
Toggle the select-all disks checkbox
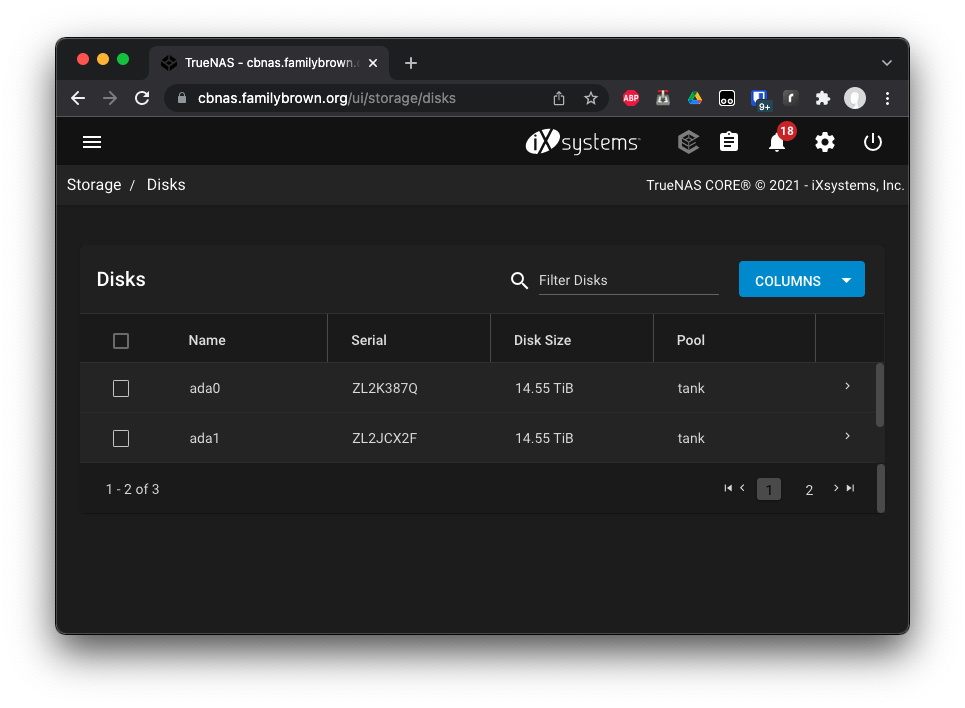121,340
